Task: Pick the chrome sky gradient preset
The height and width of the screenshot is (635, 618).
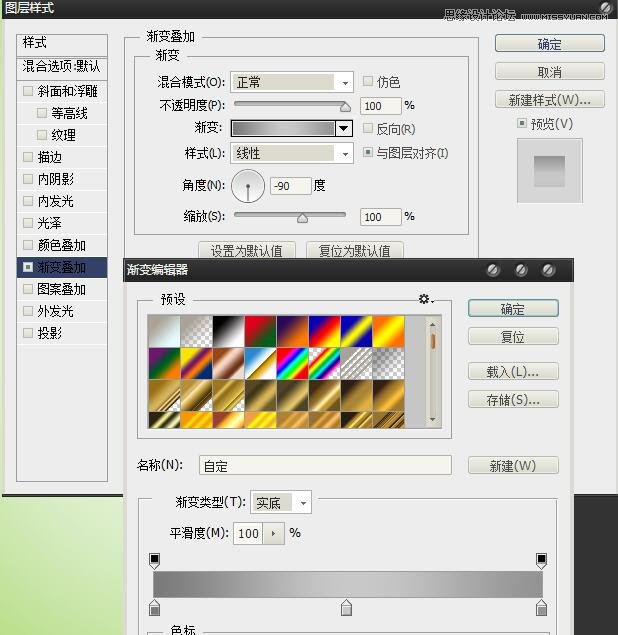Action: pos(260,363)
